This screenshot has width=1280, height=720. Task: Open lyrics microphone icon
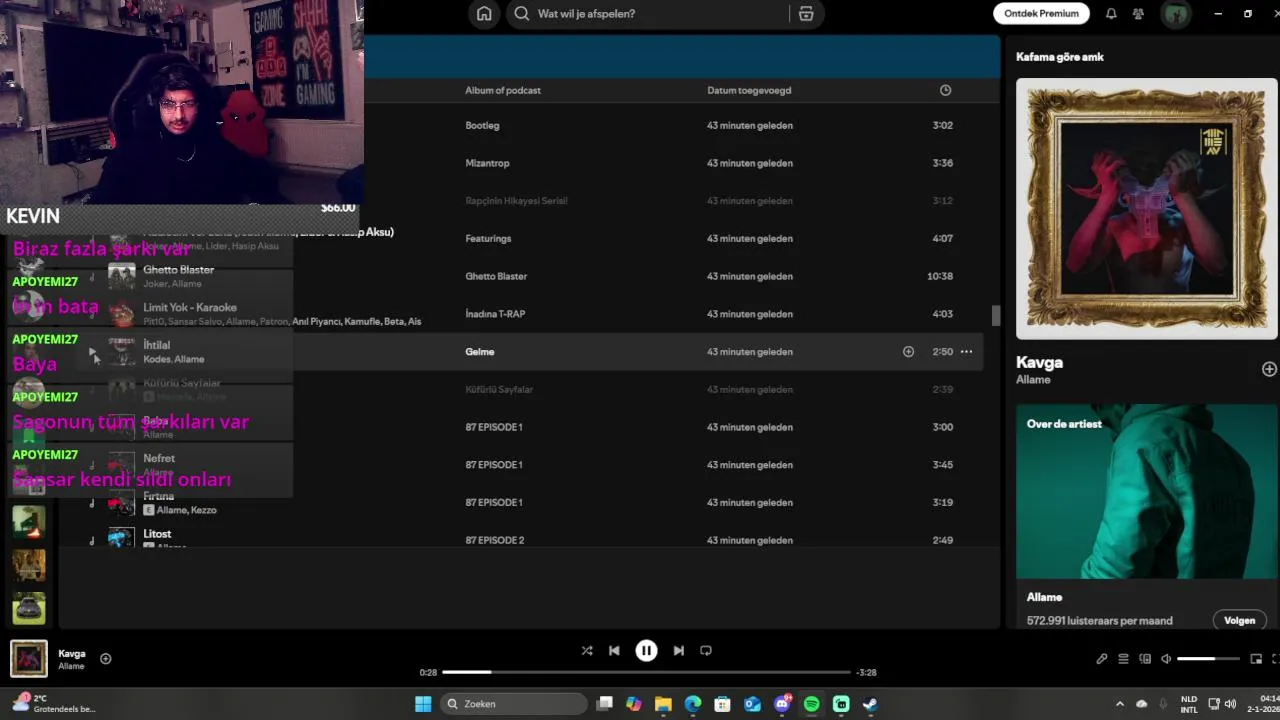(1101, 659)
